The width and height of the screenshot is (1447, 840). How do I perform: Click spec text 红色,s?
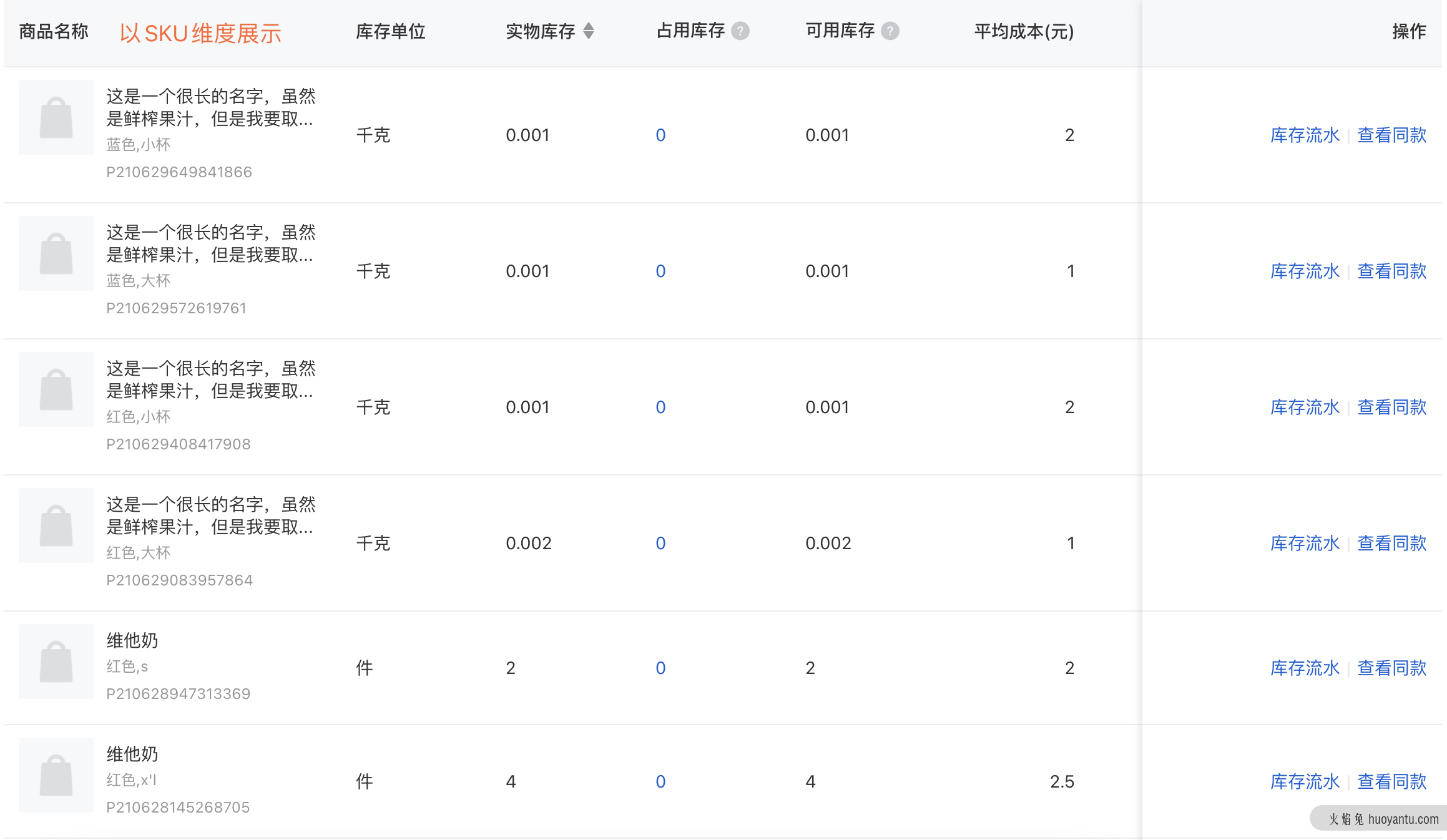(x=127, y=667)
